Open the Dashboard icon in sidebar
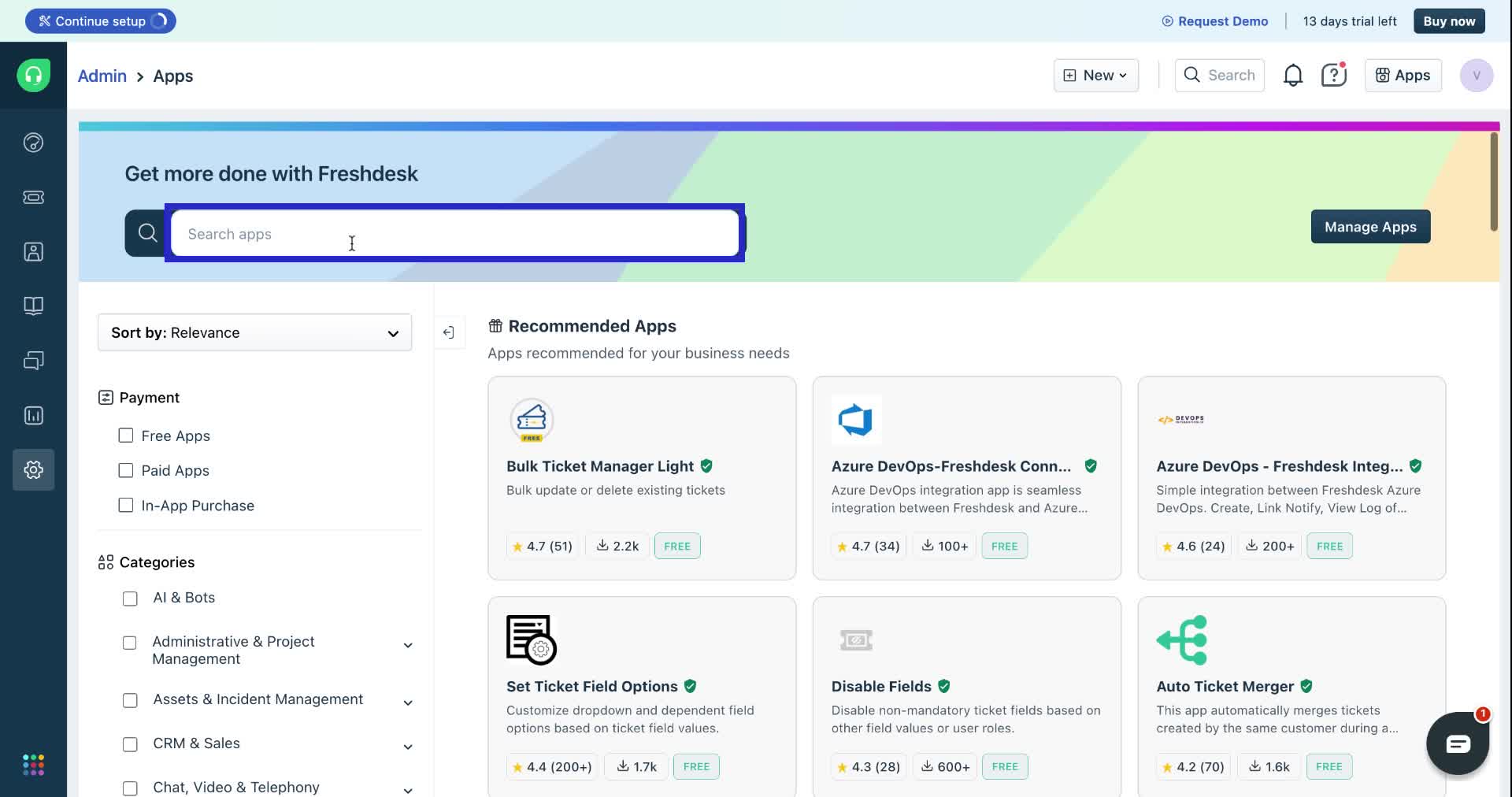 (33, 143)
